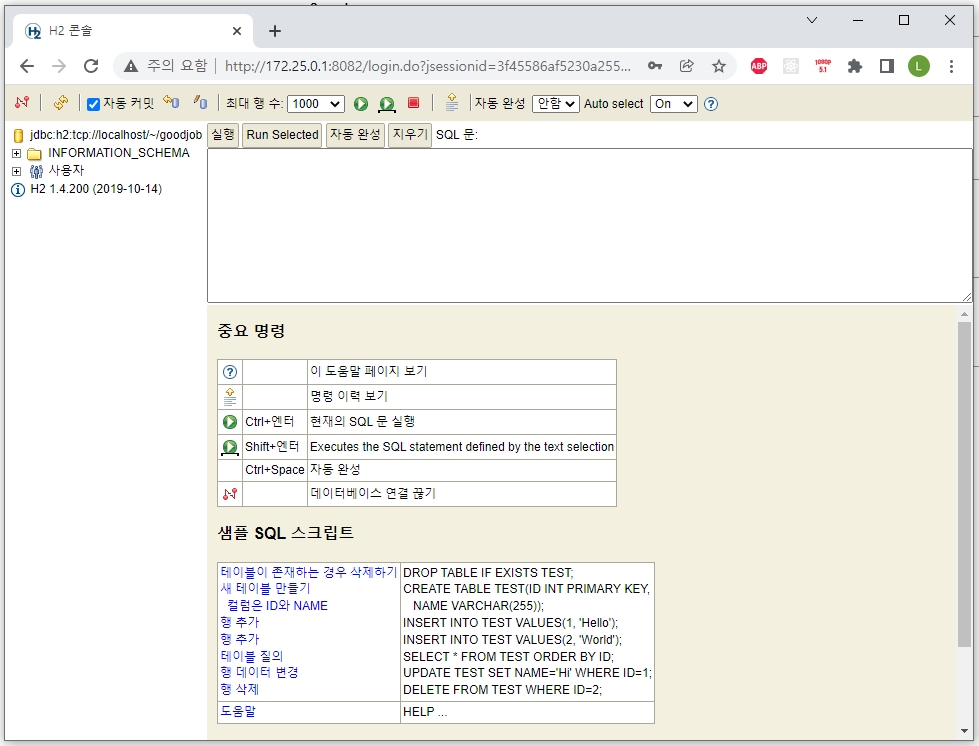This screenshot has height=746, width=979.
Task: Refresh the database object tree
Action: 60,103
